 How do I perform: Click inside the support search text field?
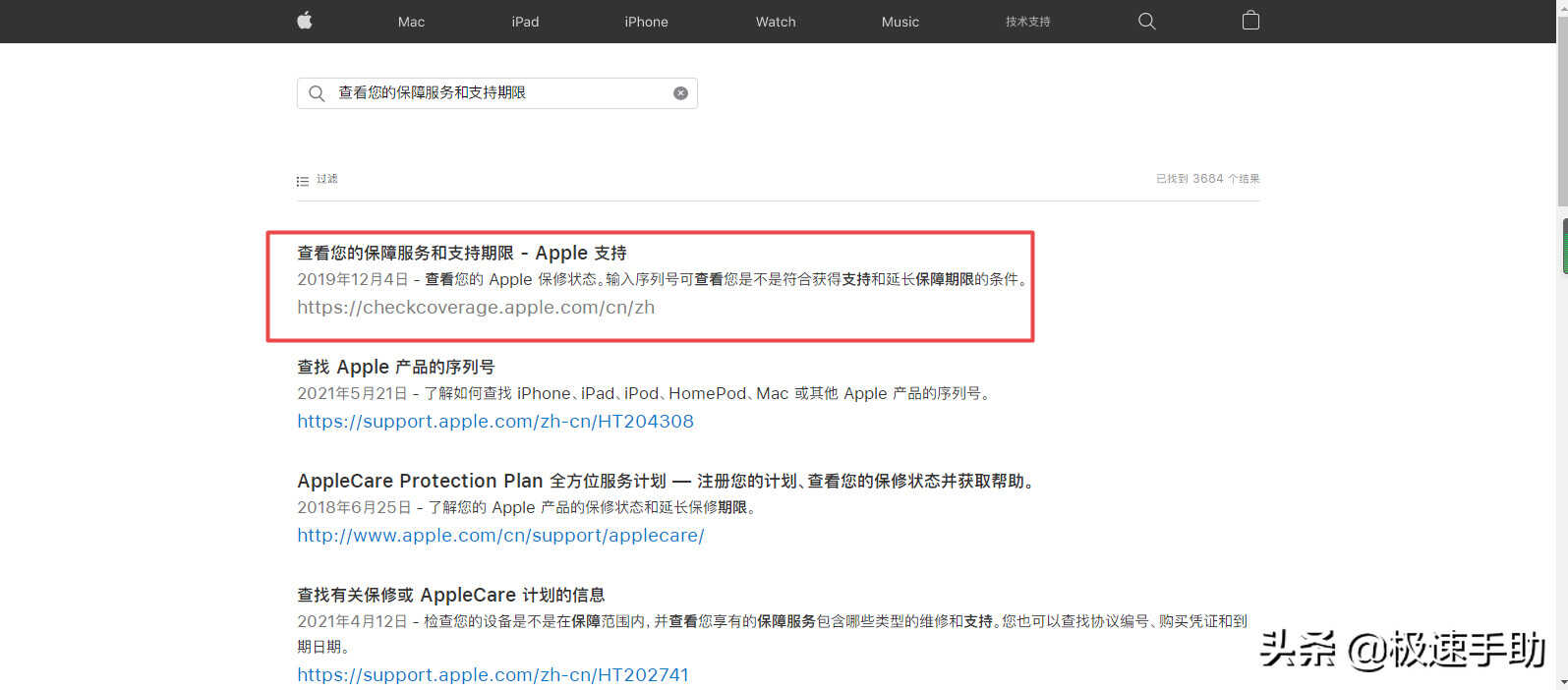pyautogui.click(x=496, y=93)
